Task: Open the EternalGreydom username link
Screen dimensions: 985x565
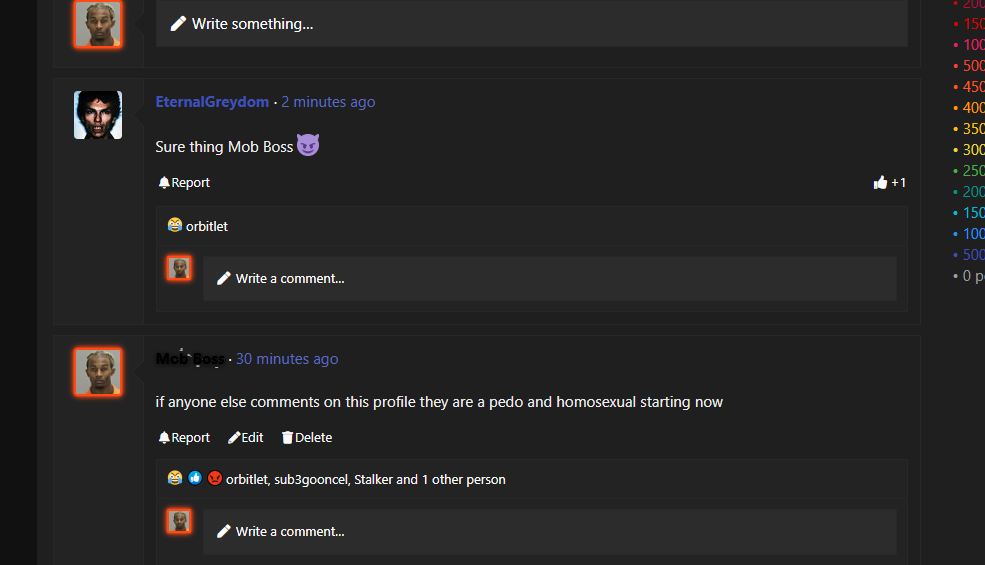Action: point(212,102)
